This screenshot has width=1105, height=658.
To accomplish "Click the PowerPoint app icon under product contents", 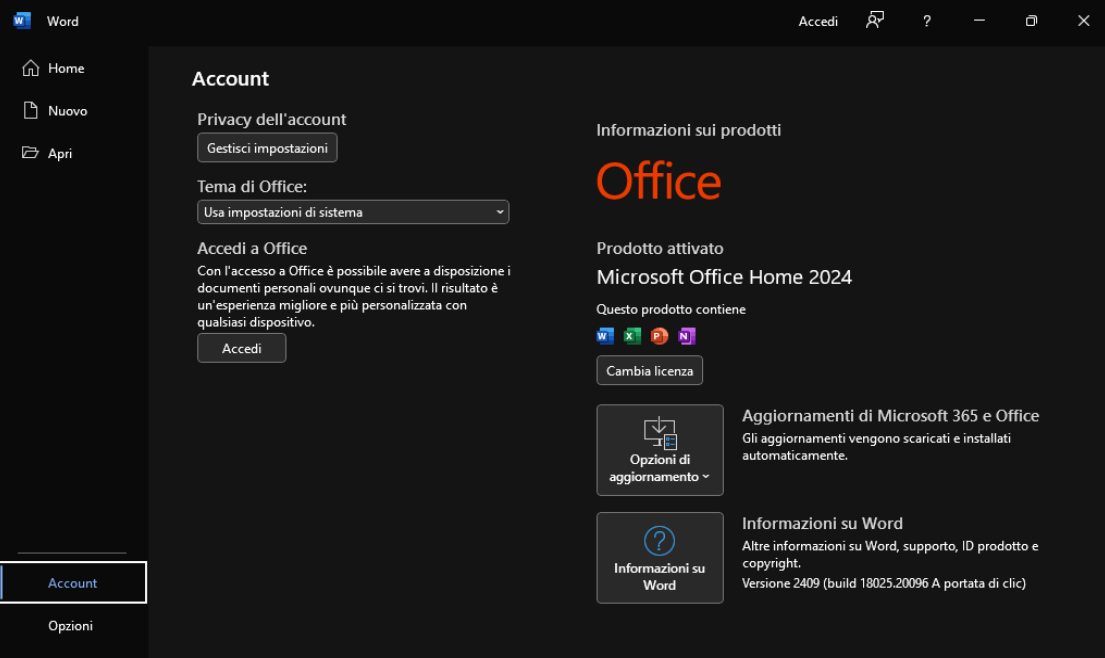I will pos(659,336).
